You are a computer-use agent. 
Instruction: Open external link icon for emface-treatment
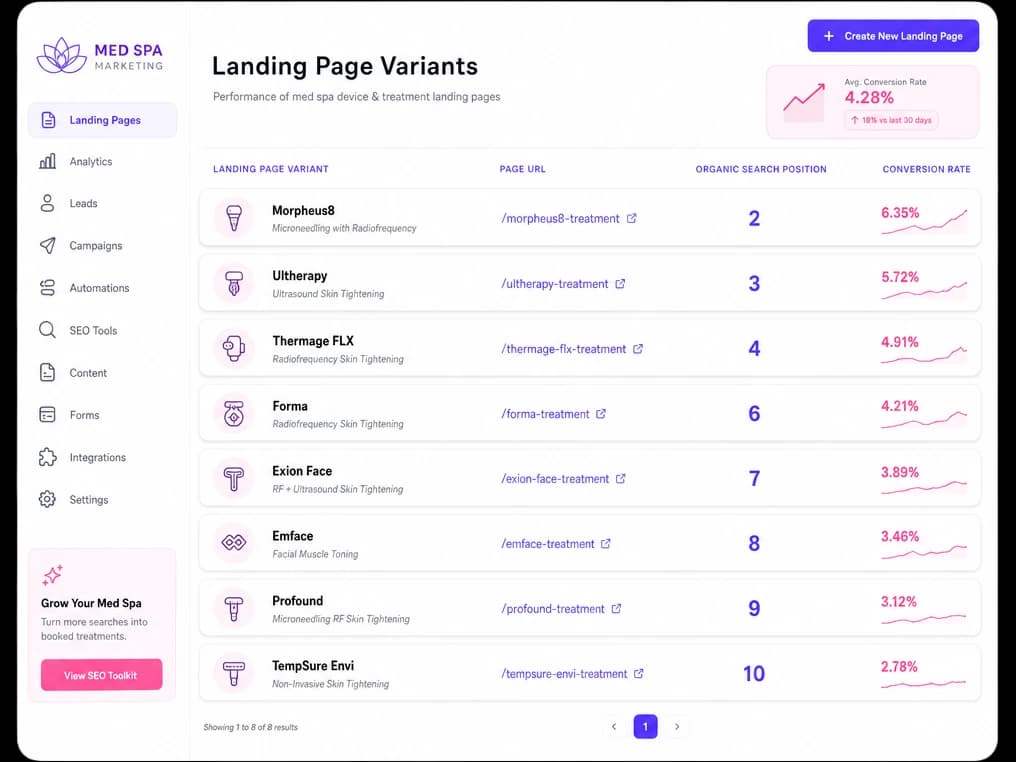pyautogui.click(x=605, y=544)
